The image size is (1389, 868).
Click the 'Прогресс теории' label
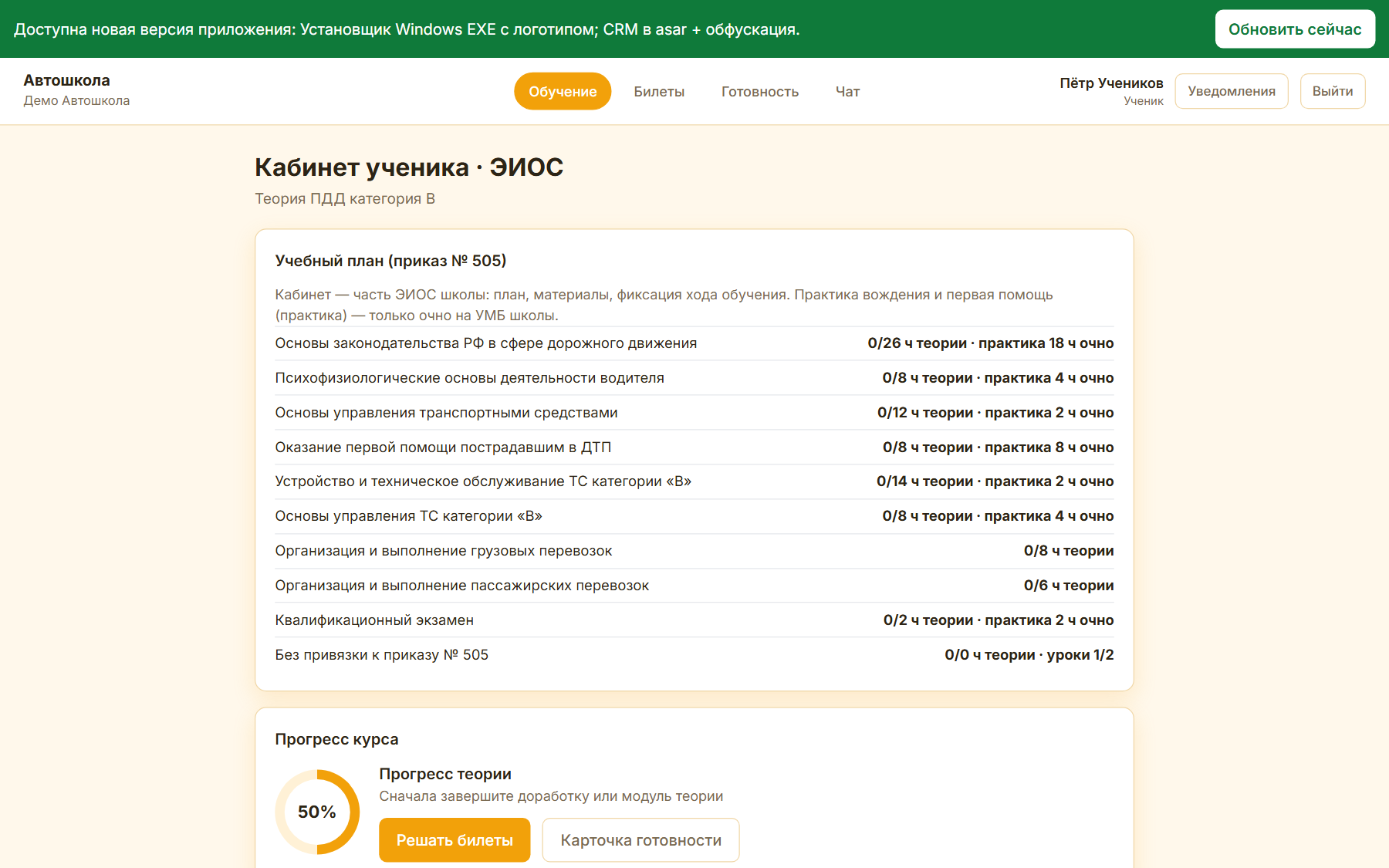pyautogui.click(x=445, y=774)
